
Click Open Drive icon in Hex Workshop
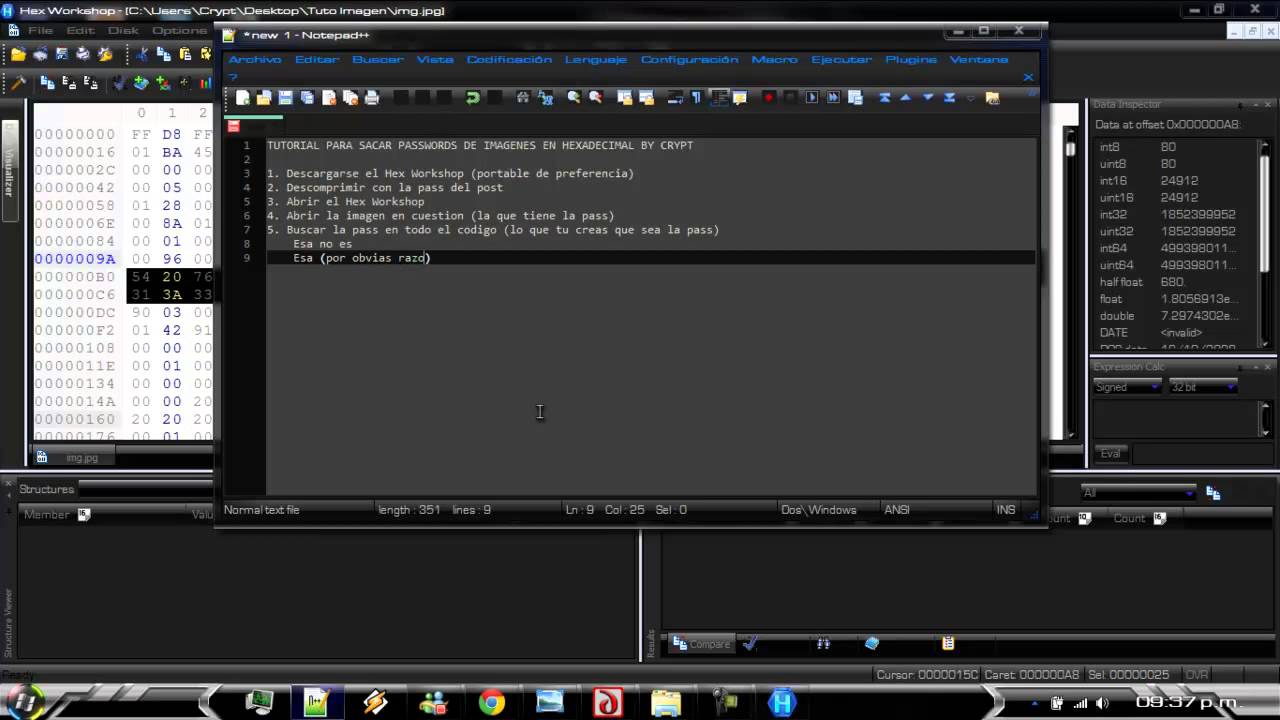point(40,54)
